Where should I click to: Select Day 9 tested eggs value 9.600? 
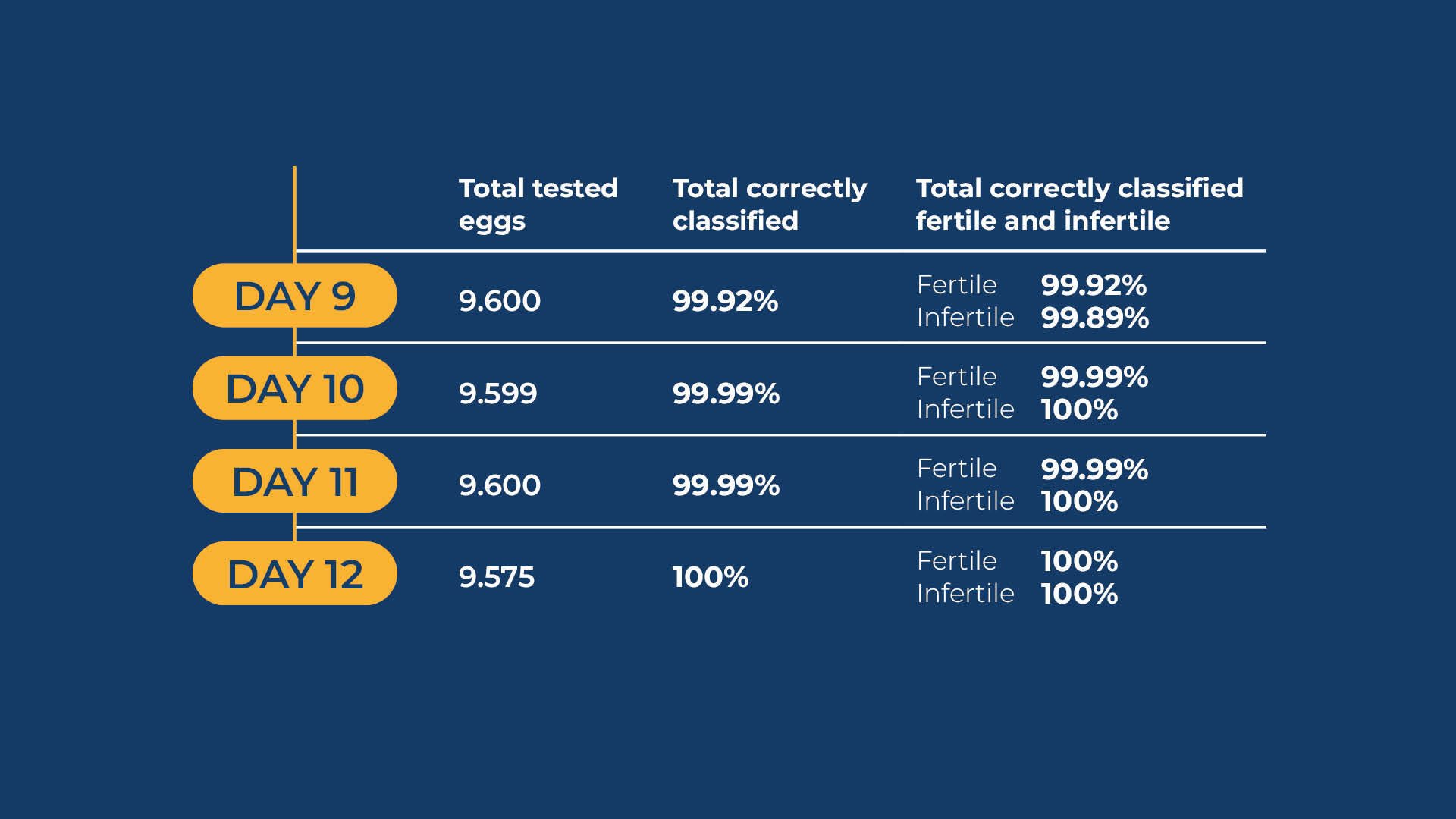[500, 301]
